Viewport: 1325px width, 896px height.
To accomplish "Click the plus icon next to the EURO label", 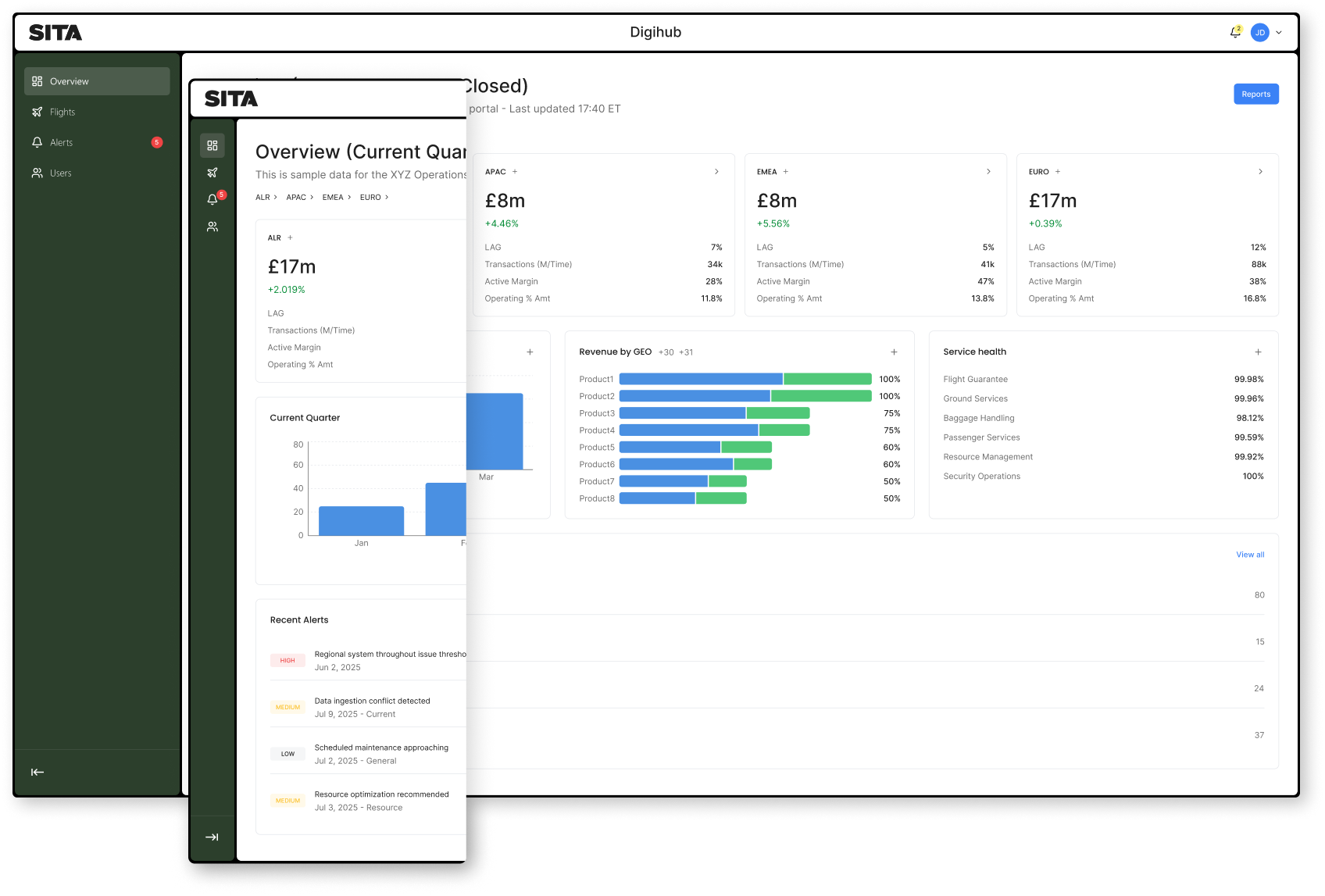I will click(x=1057, y=171).
